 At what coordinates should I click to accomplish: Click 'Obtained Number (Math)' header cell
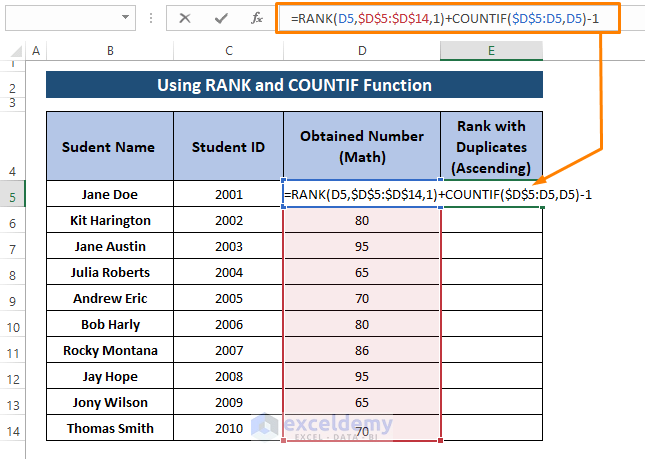coord(362,146)
